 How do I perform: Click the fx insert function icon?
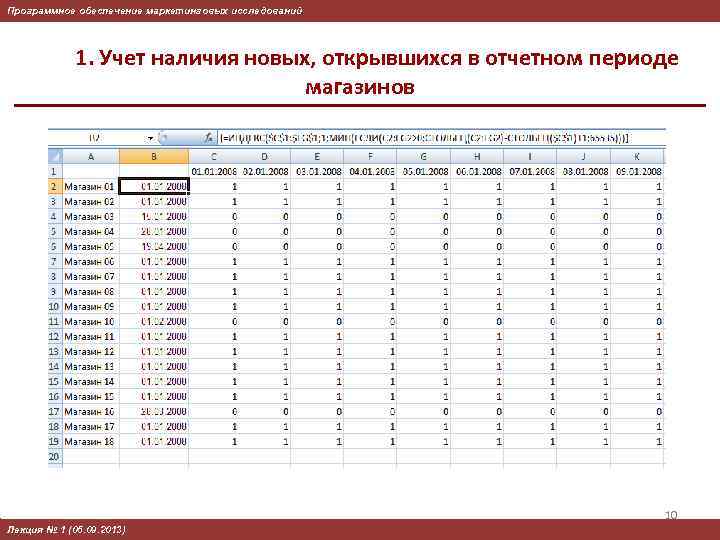(x=209, y=138)
